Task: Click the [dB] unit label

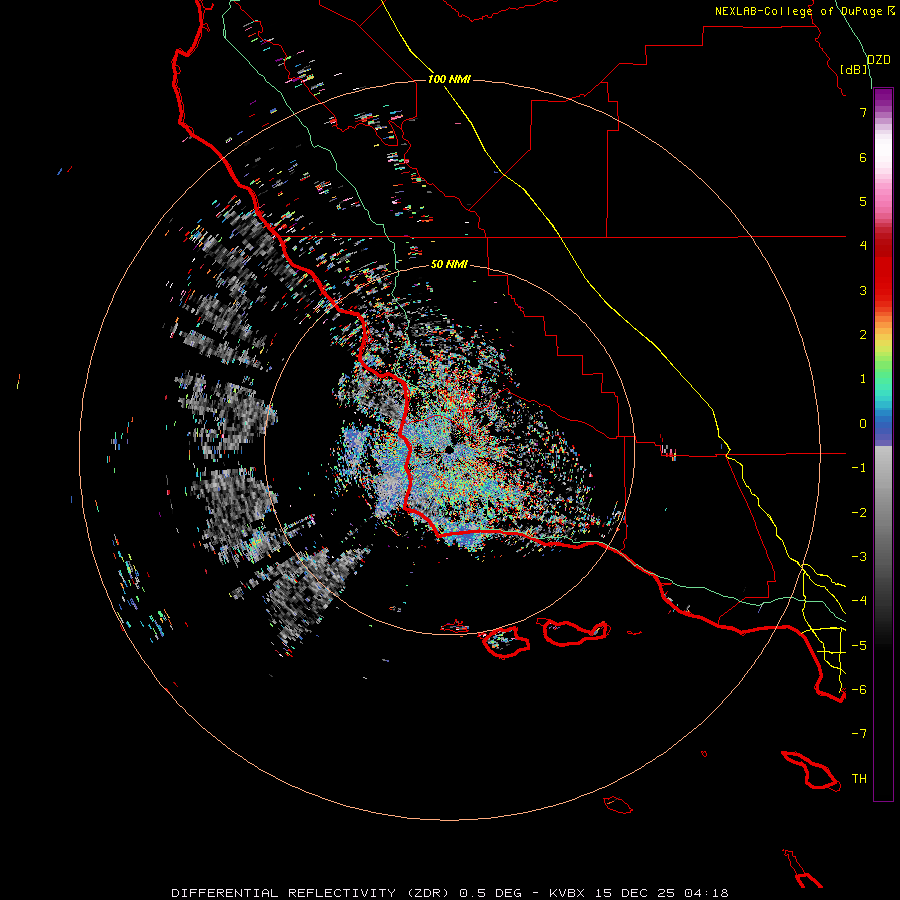Action: pos(854,69)
